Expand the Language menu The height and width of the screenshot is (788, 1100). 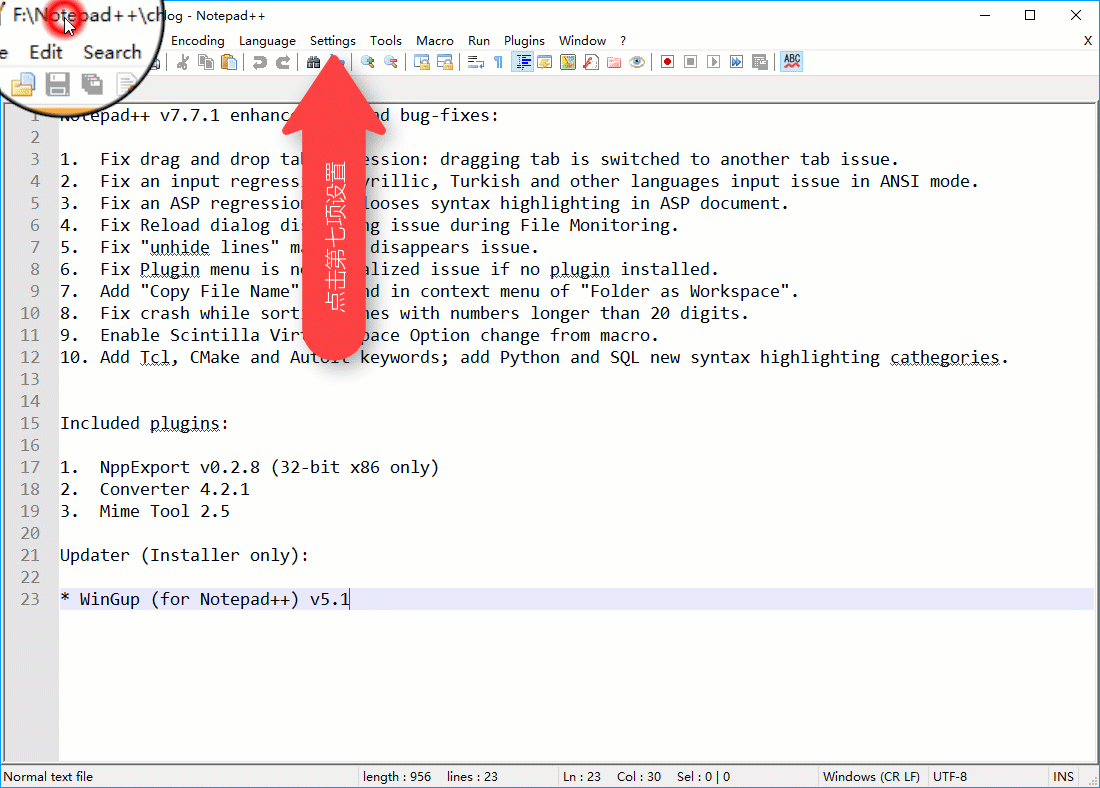[x=267, y=41]
